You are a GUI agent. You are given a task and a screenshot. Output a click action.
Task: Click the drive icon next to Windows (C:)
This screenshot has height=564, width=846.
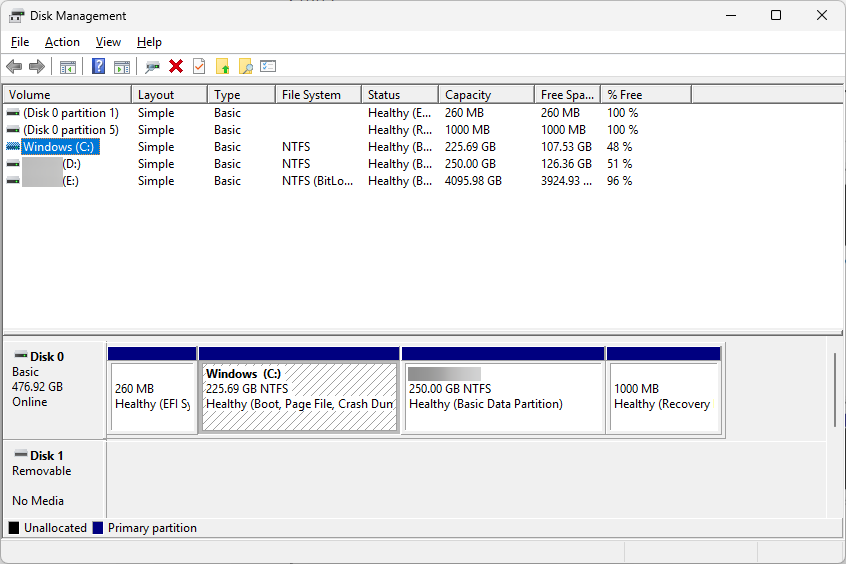click(13, 147)
